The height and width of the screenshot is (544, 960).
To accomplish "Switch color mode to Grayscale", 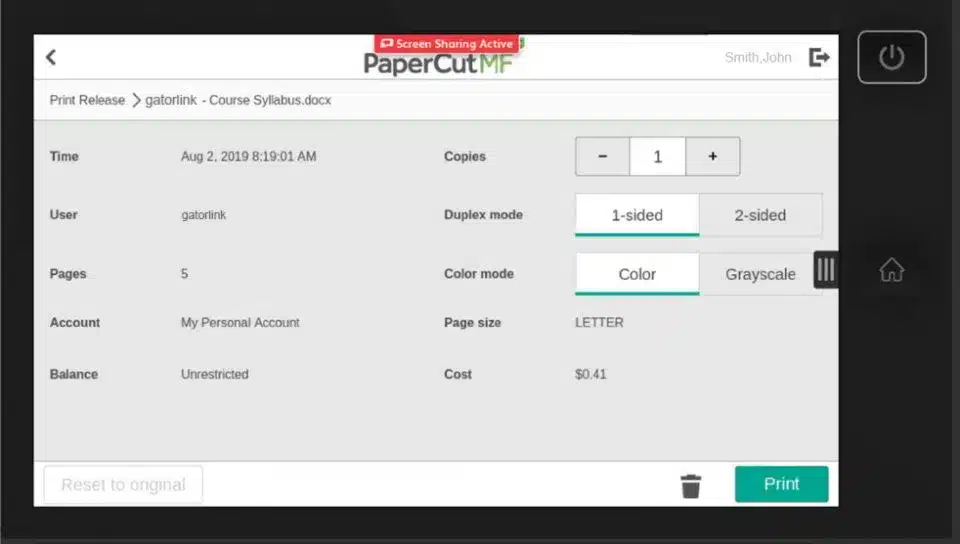I will (x=760, y=274).
